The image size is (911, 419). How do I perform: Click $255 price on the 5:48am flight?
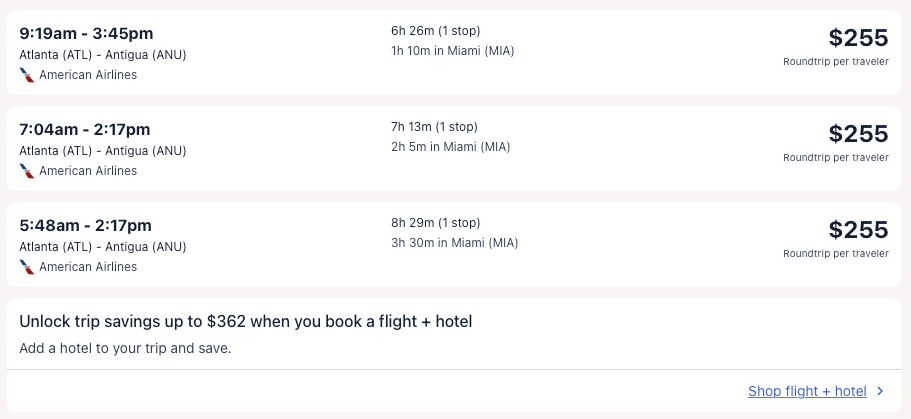858,230
